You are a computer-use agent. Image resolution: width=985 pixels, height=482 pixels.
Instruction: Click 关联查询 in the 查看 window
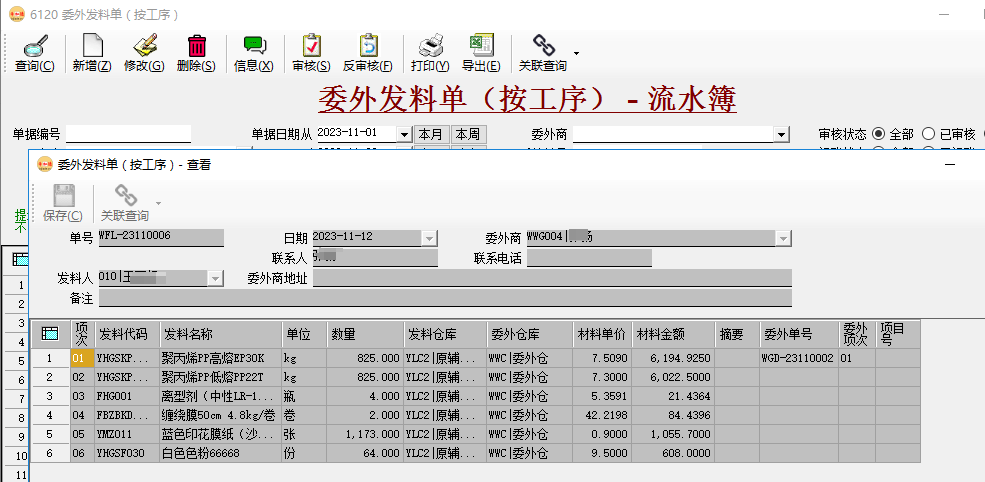125,203
